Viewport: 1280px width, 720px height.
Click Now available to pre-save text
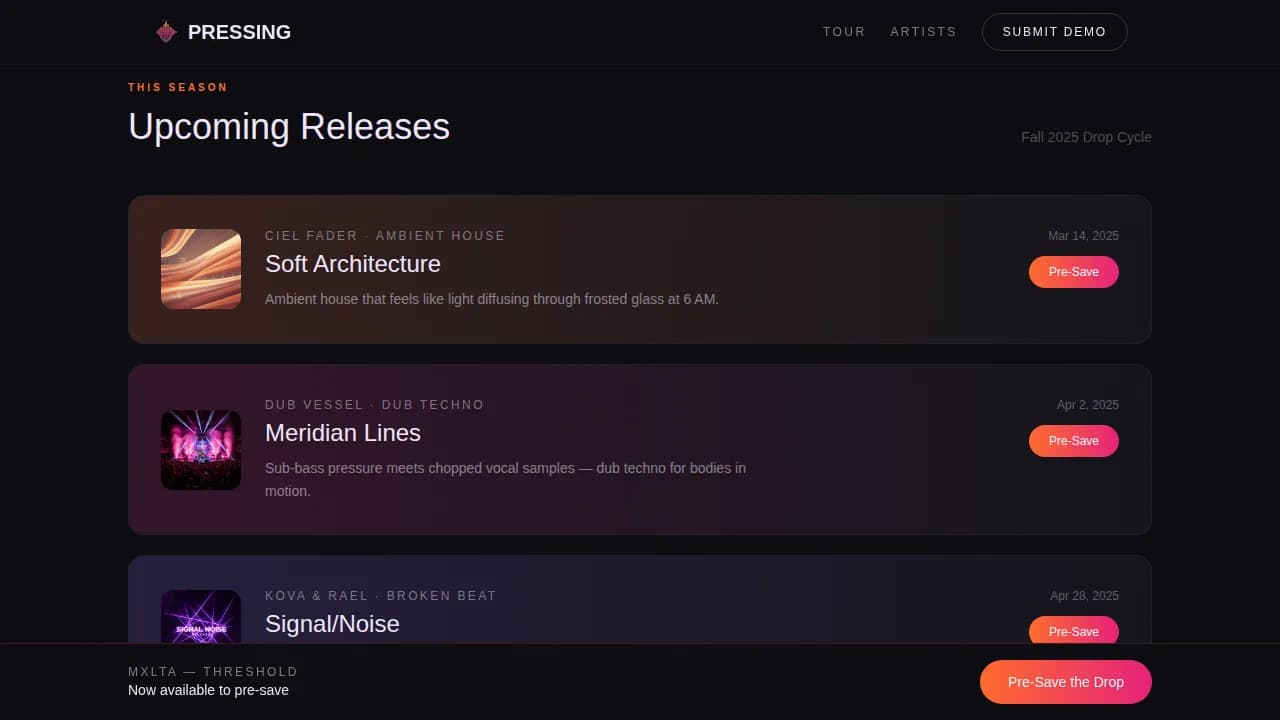pos(208,690)
